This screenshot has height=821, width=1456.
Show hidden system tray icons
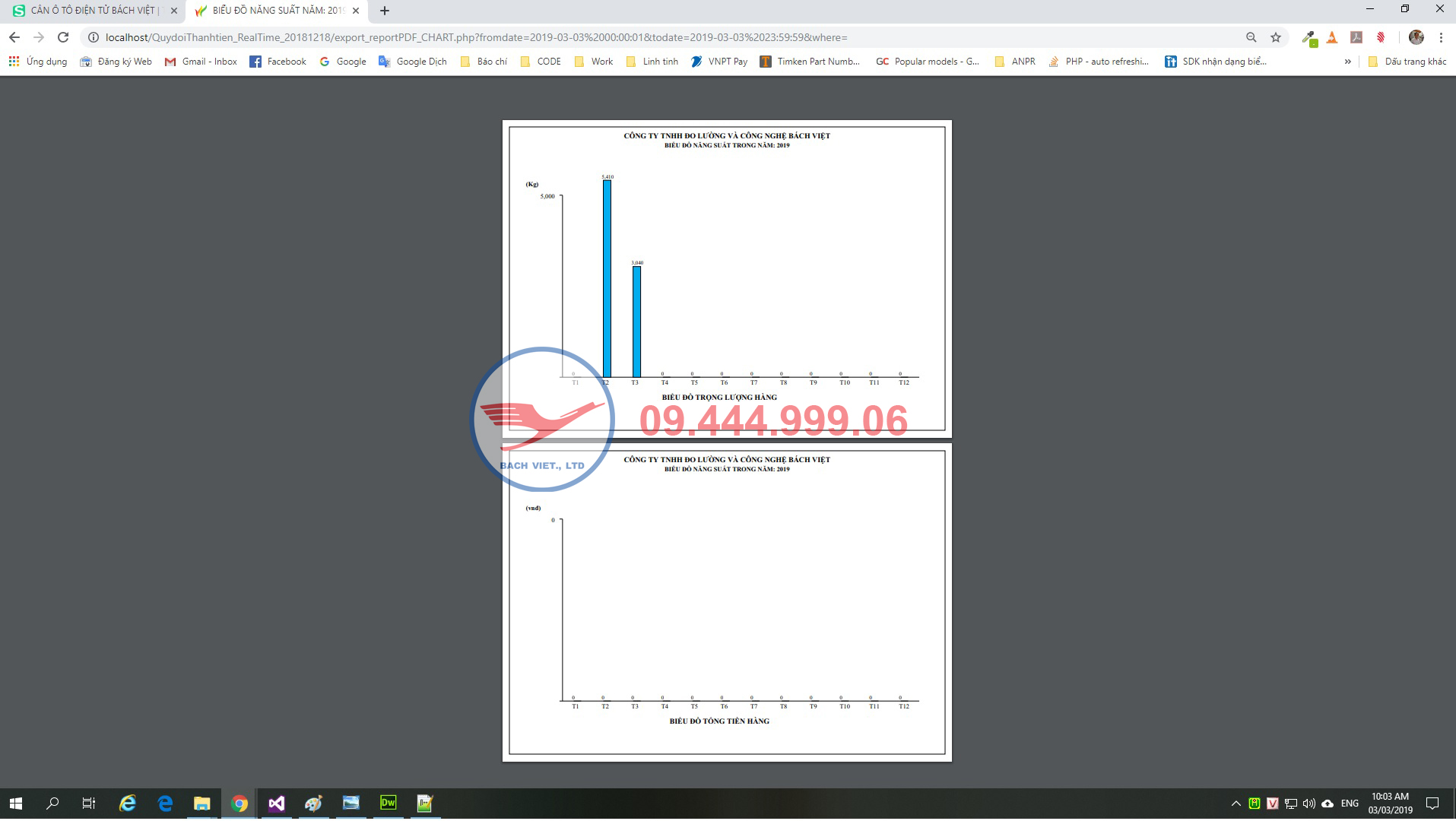(x=1236, y=804)
